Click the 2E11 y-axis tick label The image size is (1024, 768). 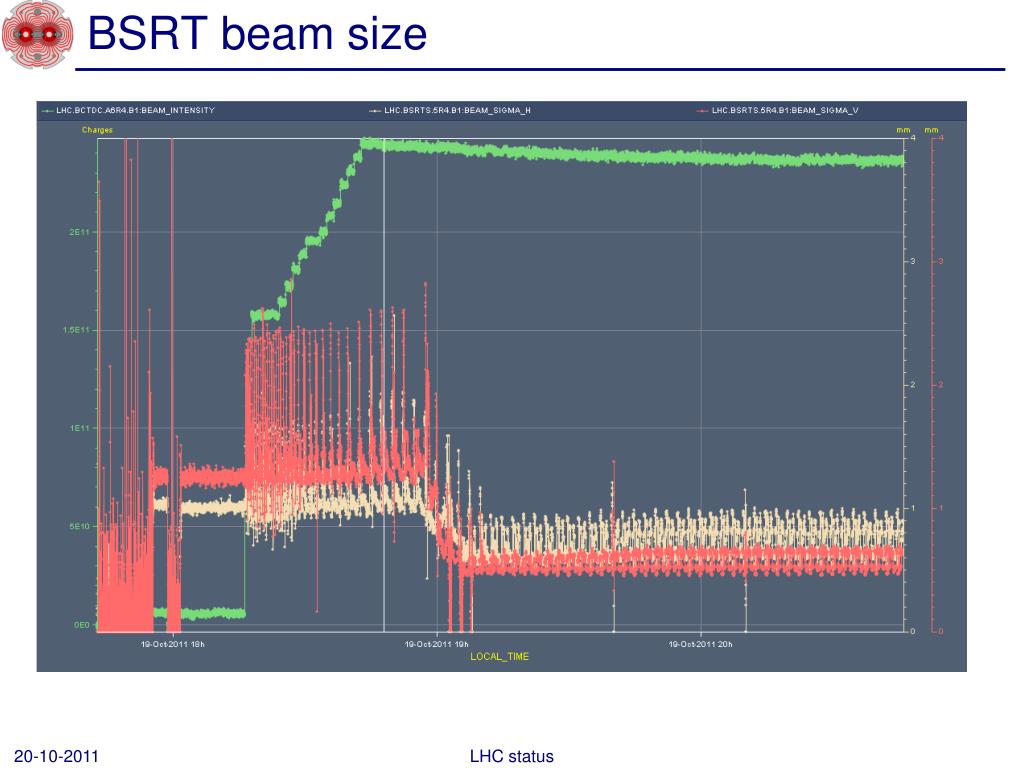79,232
